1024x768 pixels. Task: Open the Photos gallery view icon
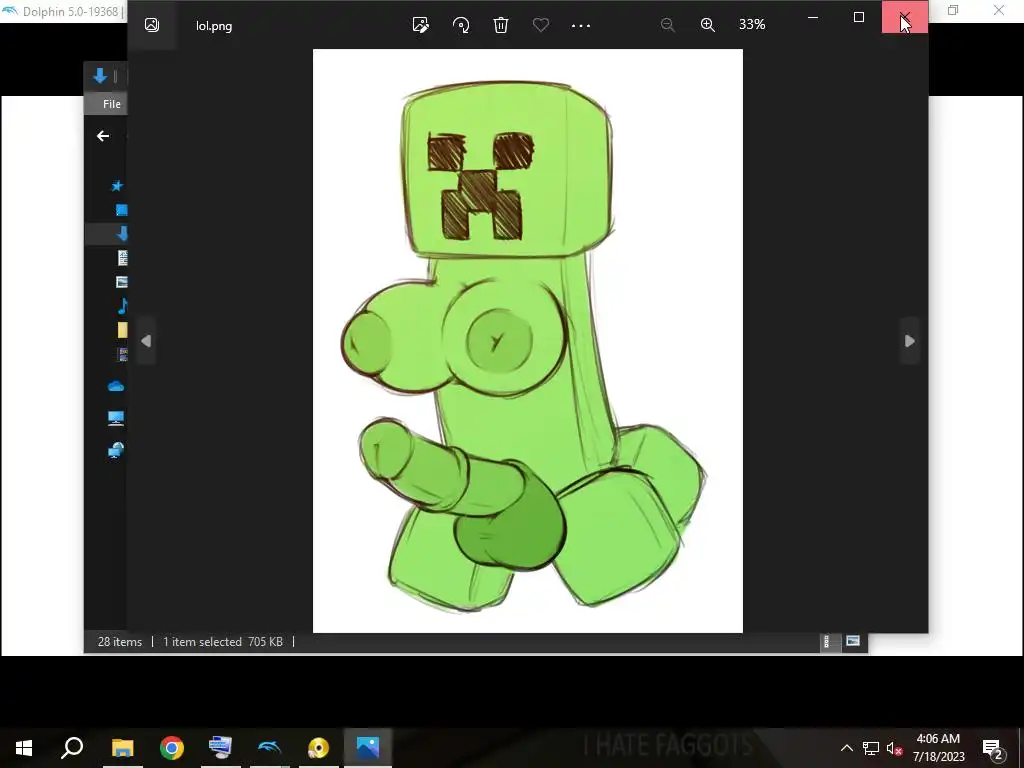coord(152,25)
